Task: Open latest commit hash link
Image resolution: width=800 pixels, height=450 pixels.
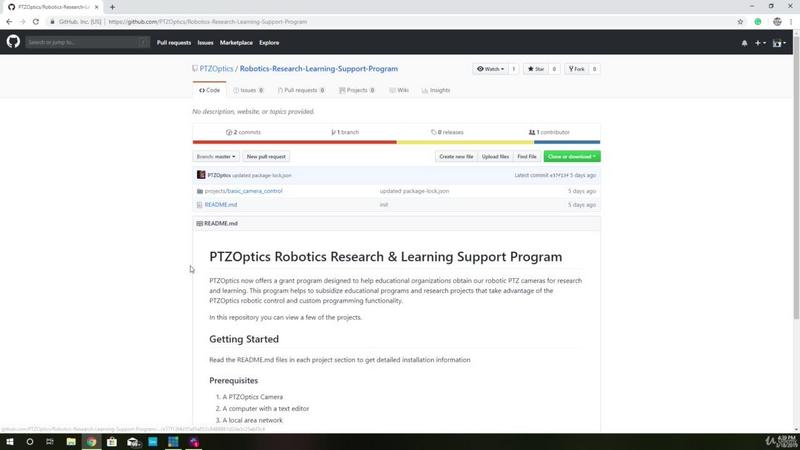Action: (559, 176)
